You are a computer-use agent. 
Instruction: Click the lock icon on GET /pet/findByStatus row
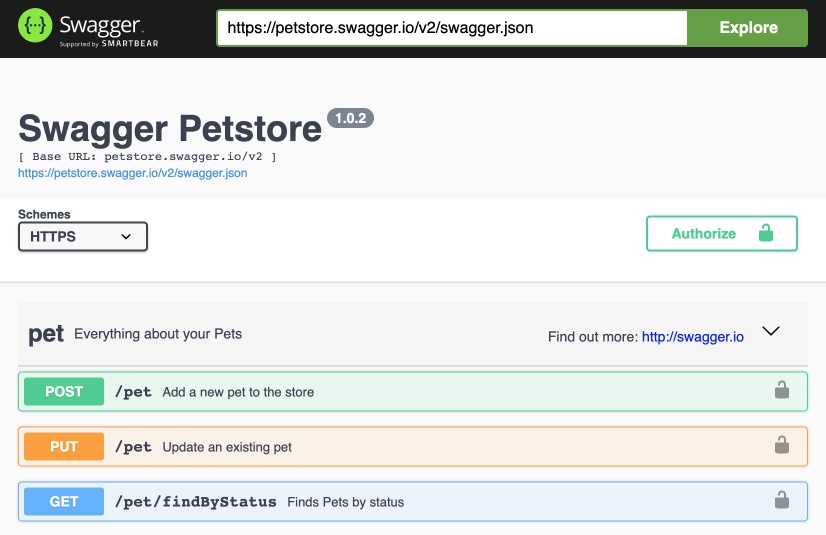[782, 500]
